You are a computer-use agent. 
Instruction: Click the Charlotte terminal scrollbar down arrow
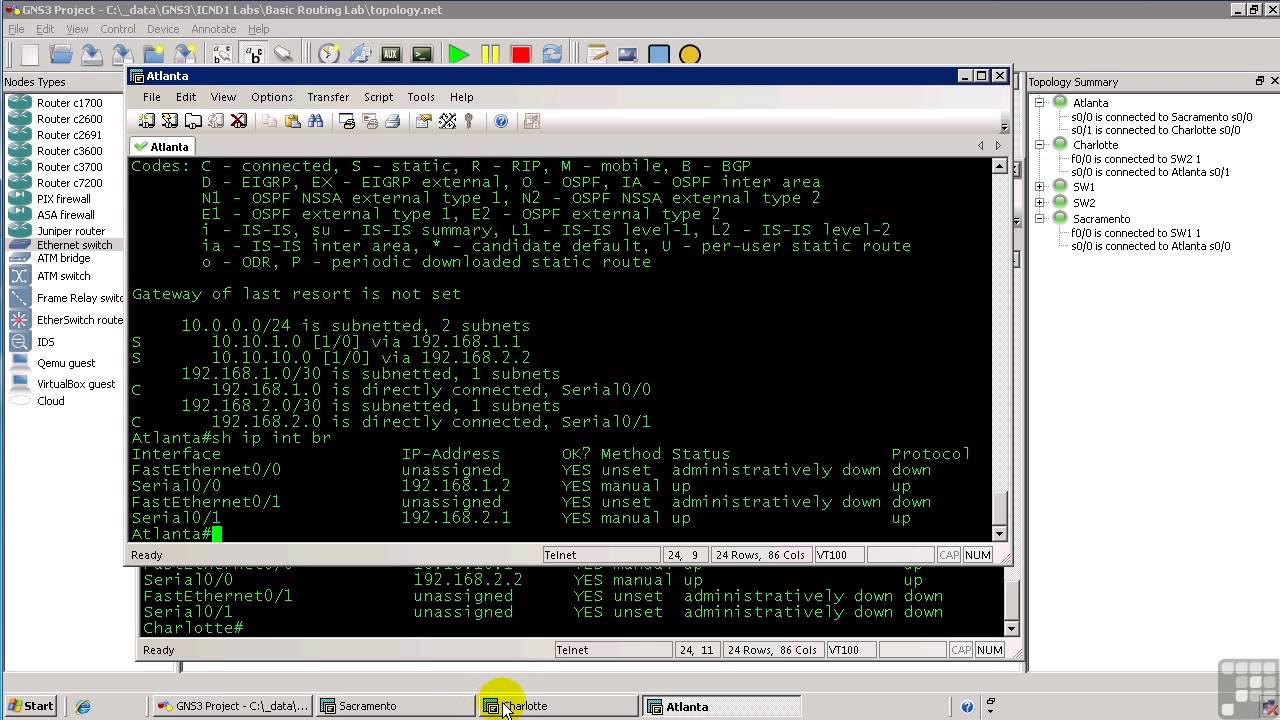point(1011,628)
